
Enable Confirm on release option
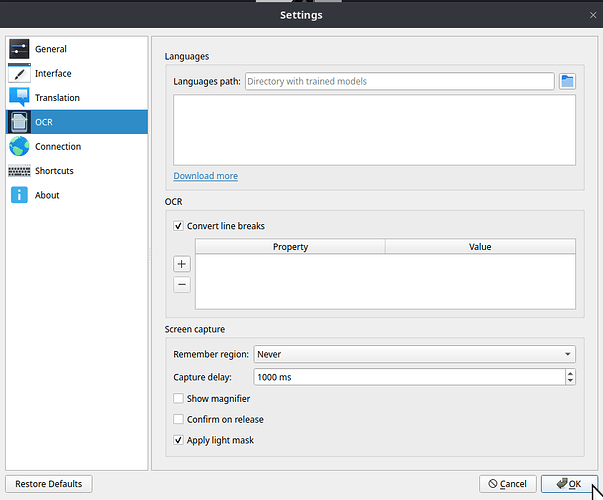(x=179, y=419)
